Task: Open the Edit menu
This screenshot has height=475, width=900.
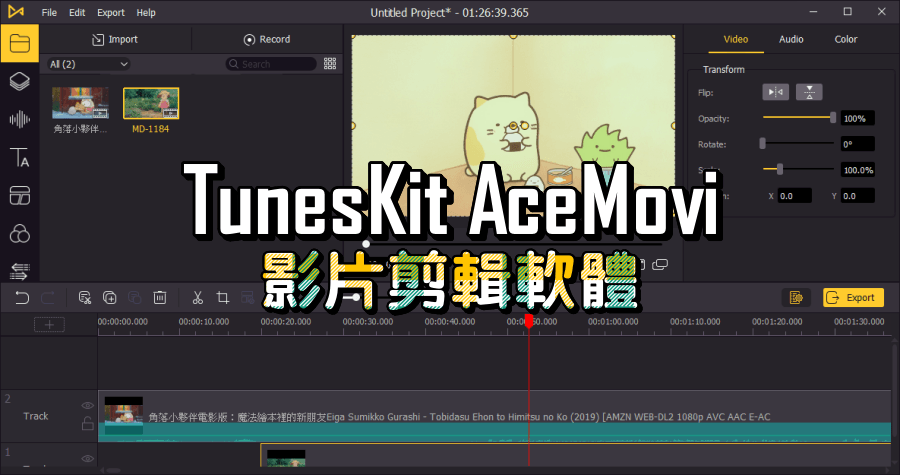Action: point(77,12)
